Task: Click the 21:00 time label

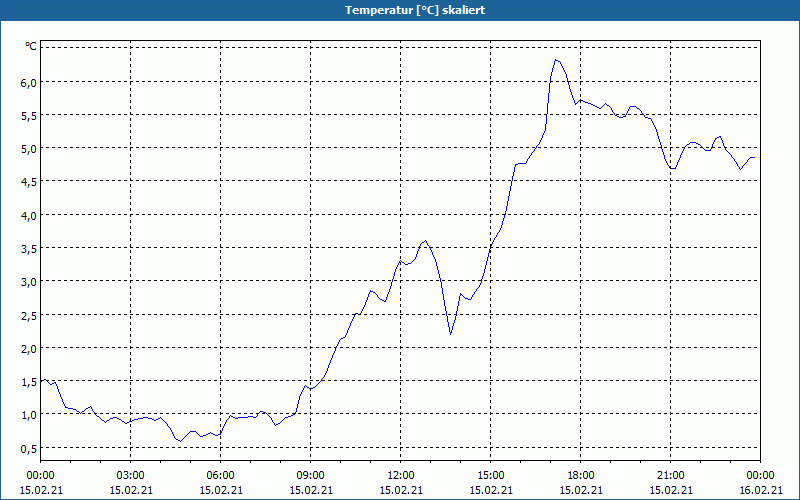Action: [670, 476]
